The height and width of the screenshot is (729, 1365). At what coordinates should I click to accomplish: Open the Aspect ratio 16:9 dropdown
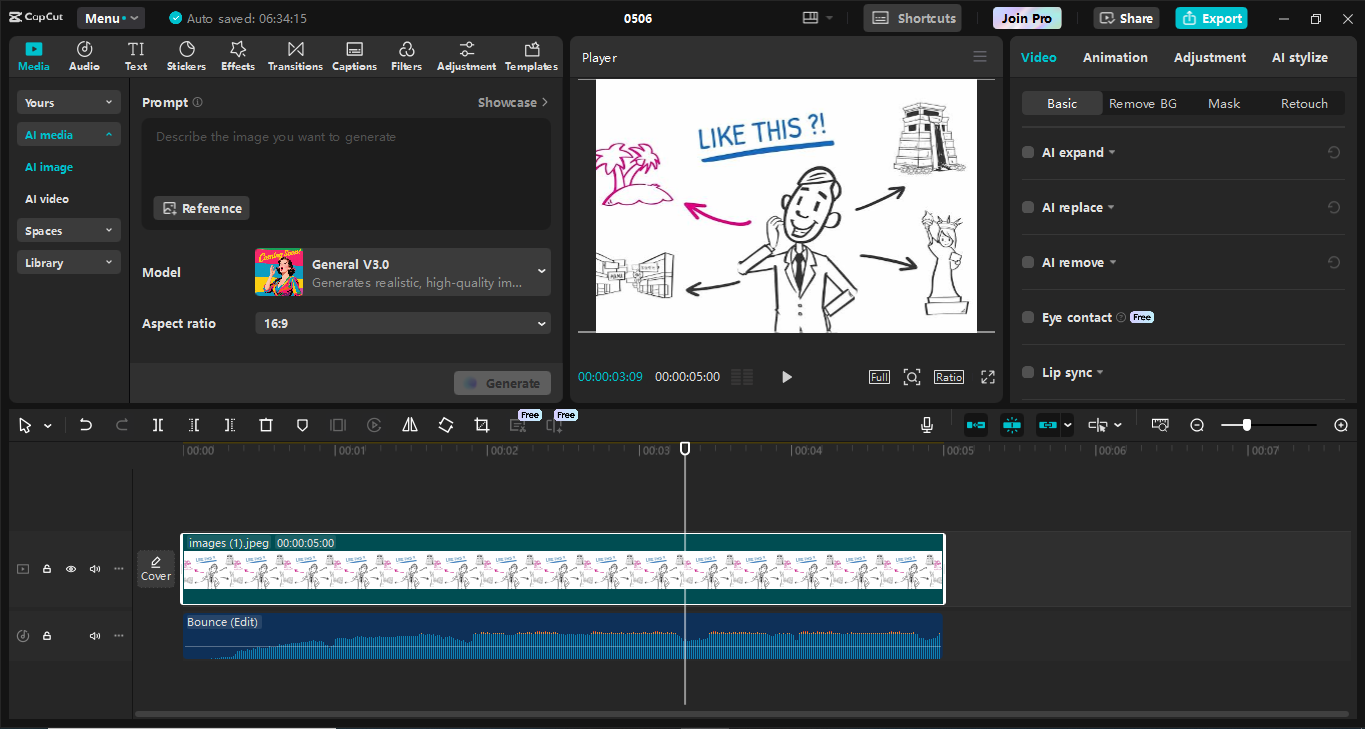pyautogui.click(x=402, y=323)
